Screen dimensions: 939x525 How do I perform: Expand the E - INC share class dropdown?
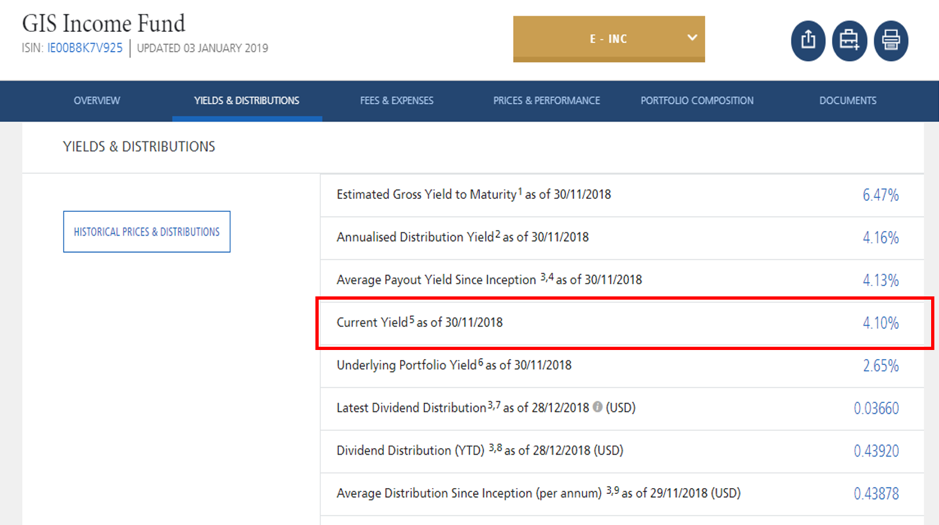(608, 39)
